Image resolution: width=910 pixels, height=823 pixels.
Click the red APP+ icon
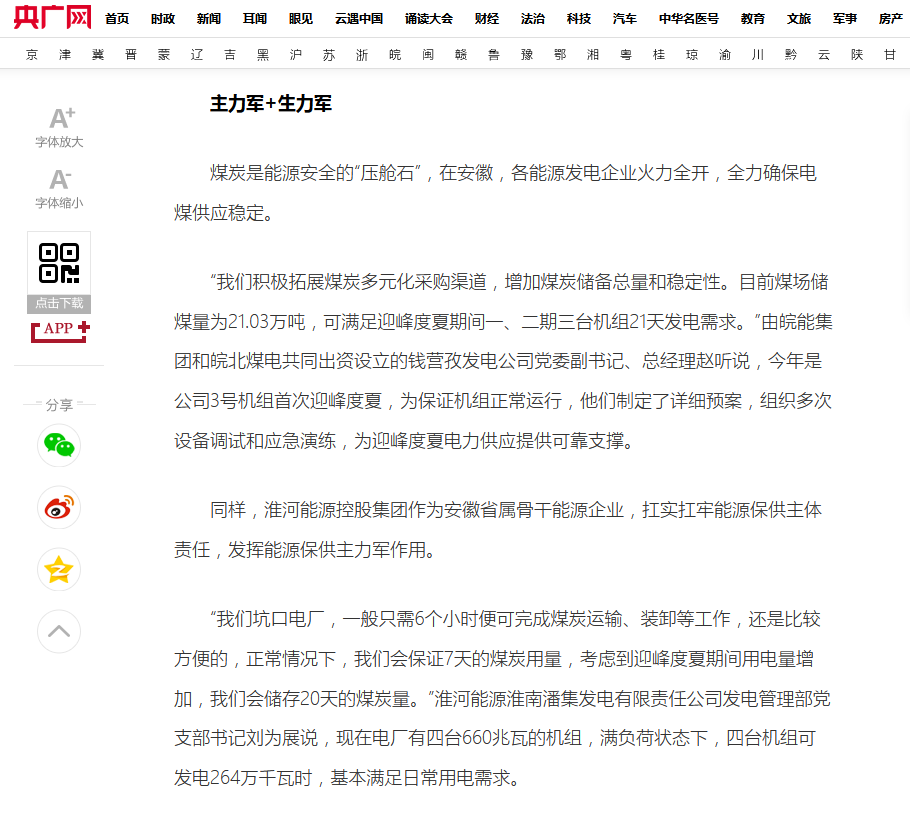[60, 329]
